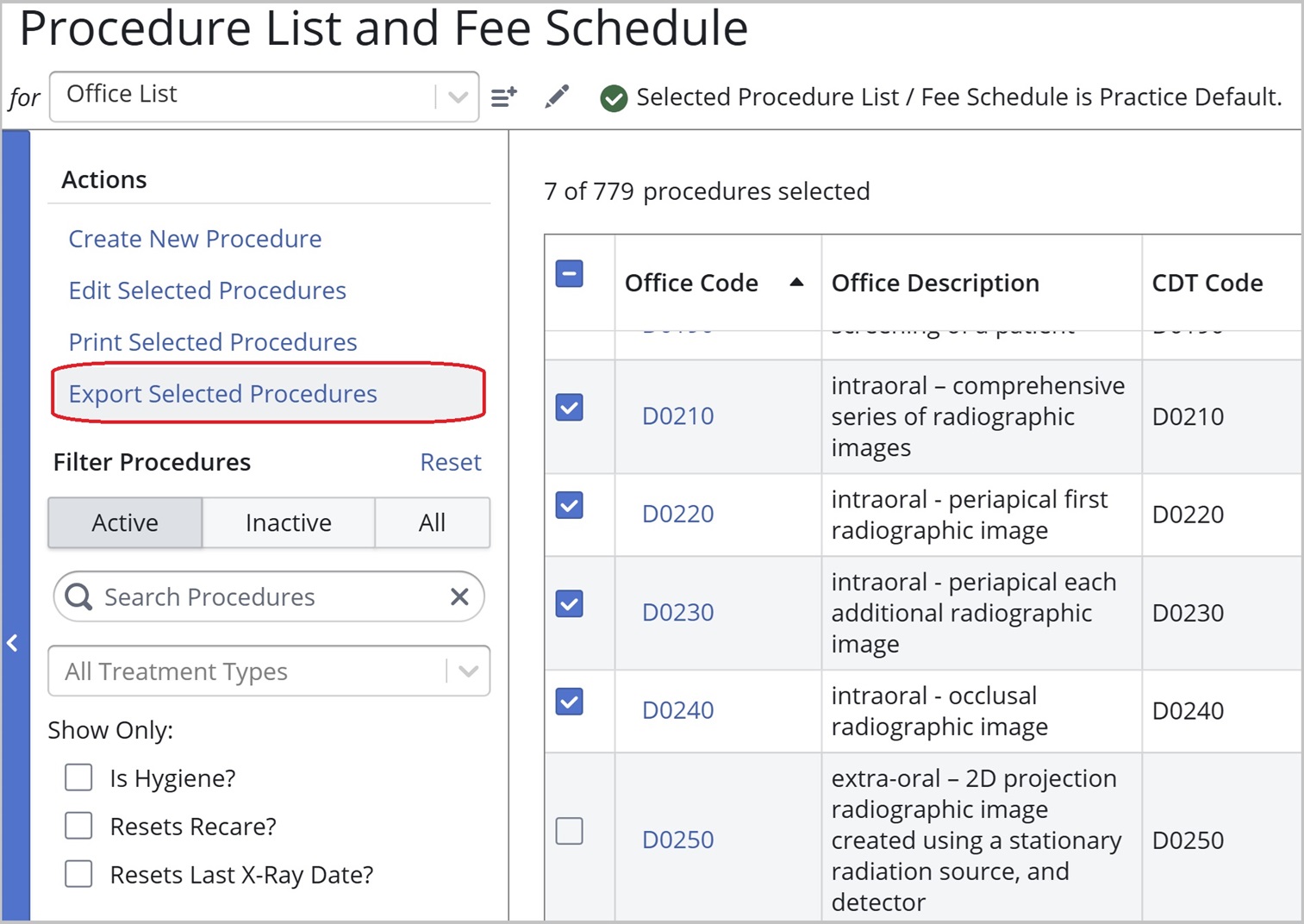Reset the procedure filters
Screen dimensions: 1304x924
pos(450,462)
